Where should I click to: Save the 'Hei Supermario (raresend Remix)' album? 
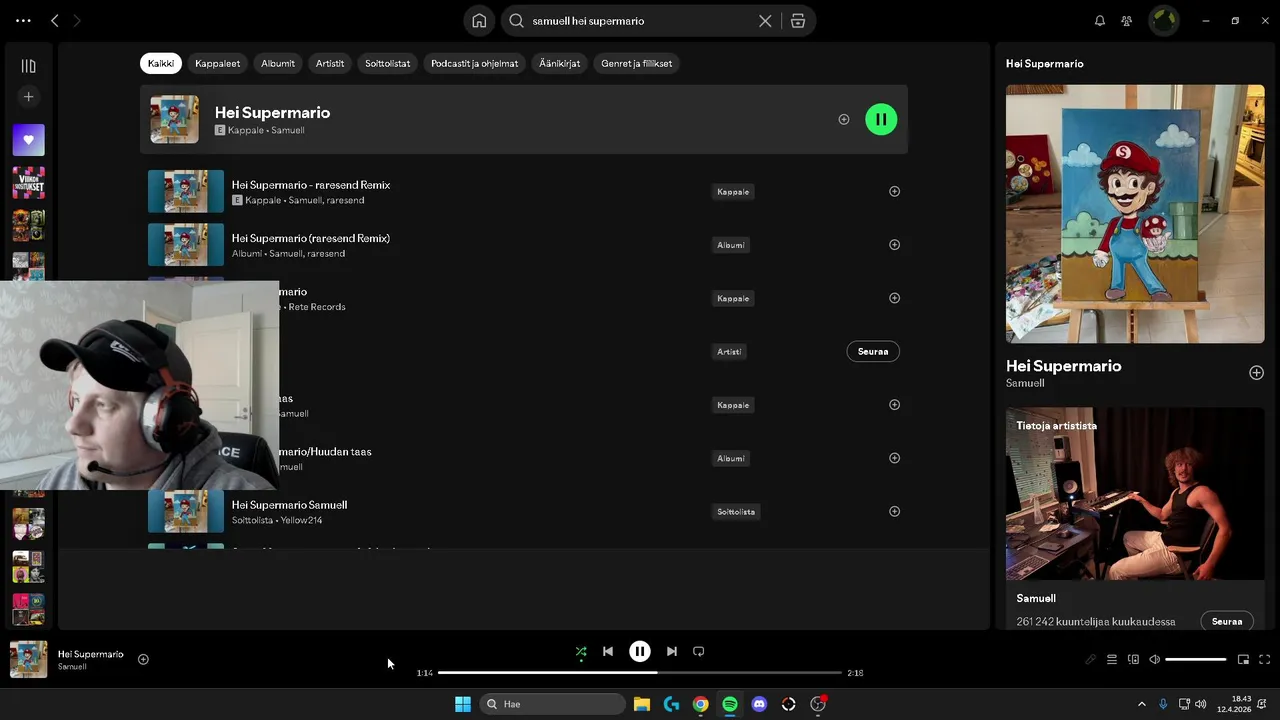pos(894,244)
